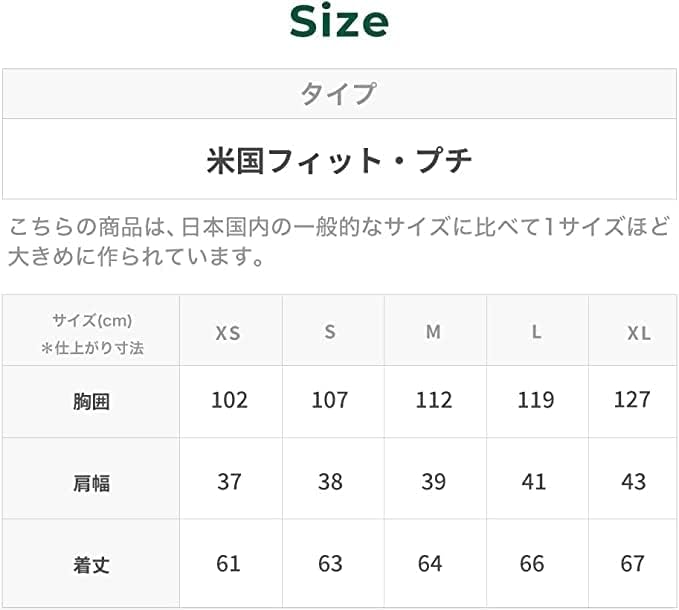Select the S shoulder width value 38
The height and width of the screenshot is (610, 679).
point(330,482)
